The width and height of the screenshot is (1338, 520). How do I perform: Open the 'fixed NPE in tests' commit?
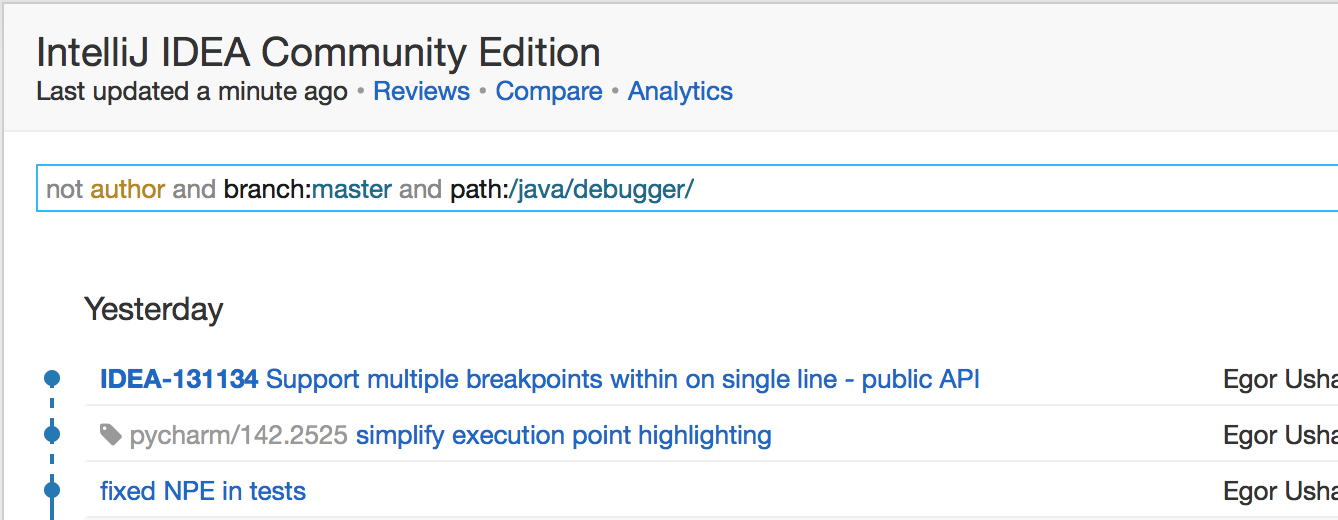point(203,491)
